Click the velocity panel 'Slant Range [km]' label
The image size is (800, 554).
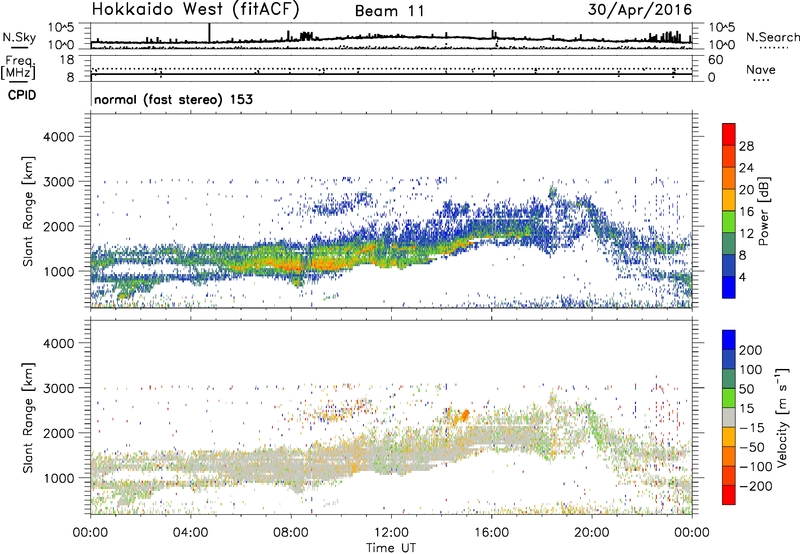pos(28,418)
